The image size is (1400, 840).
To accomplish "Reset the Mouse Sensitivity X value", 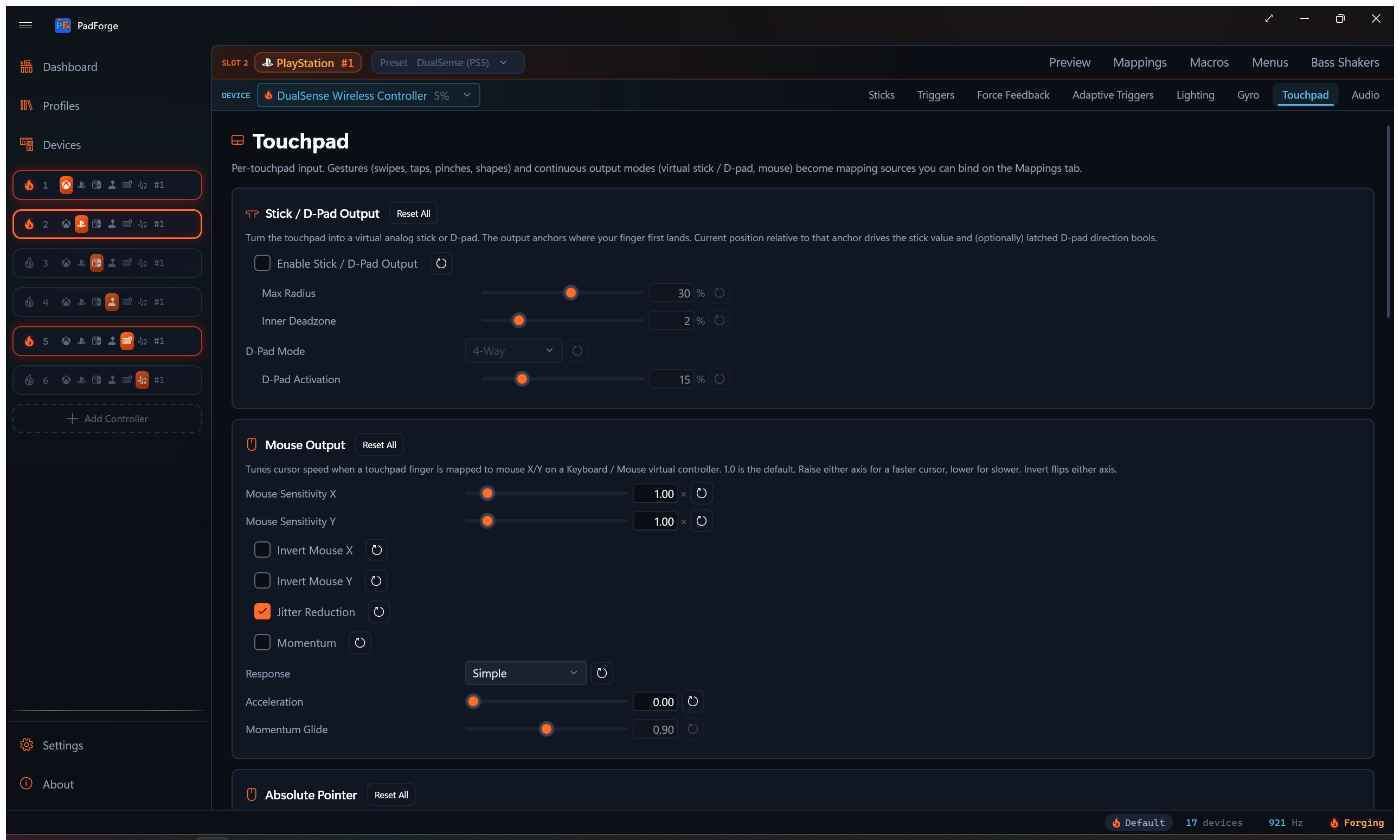I will pyautogui.click(x=701, y=494).
